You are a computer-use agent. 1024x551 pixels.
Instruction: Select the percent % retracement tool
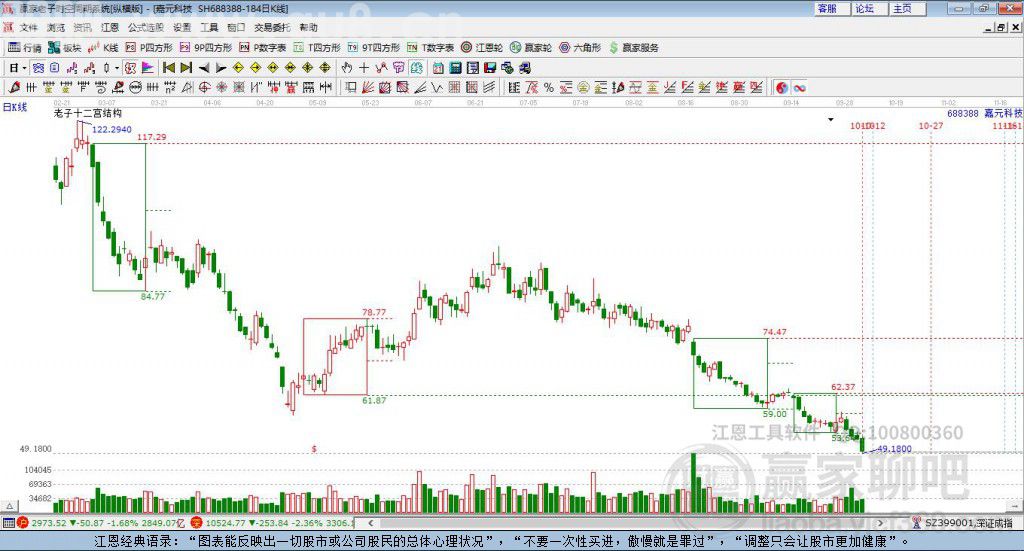pos(549,87)
